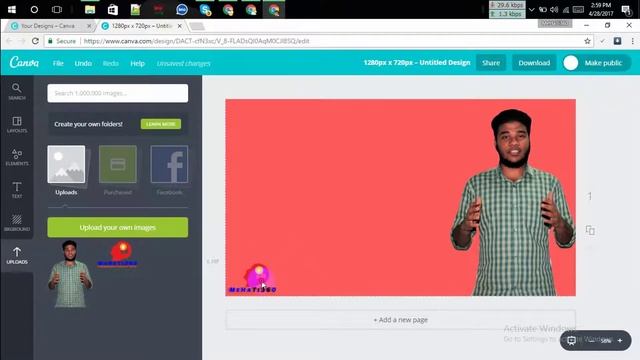Screen dimensions: 640x360
Task: Click the Chrome address bar URL
Action: pos(196,41)
